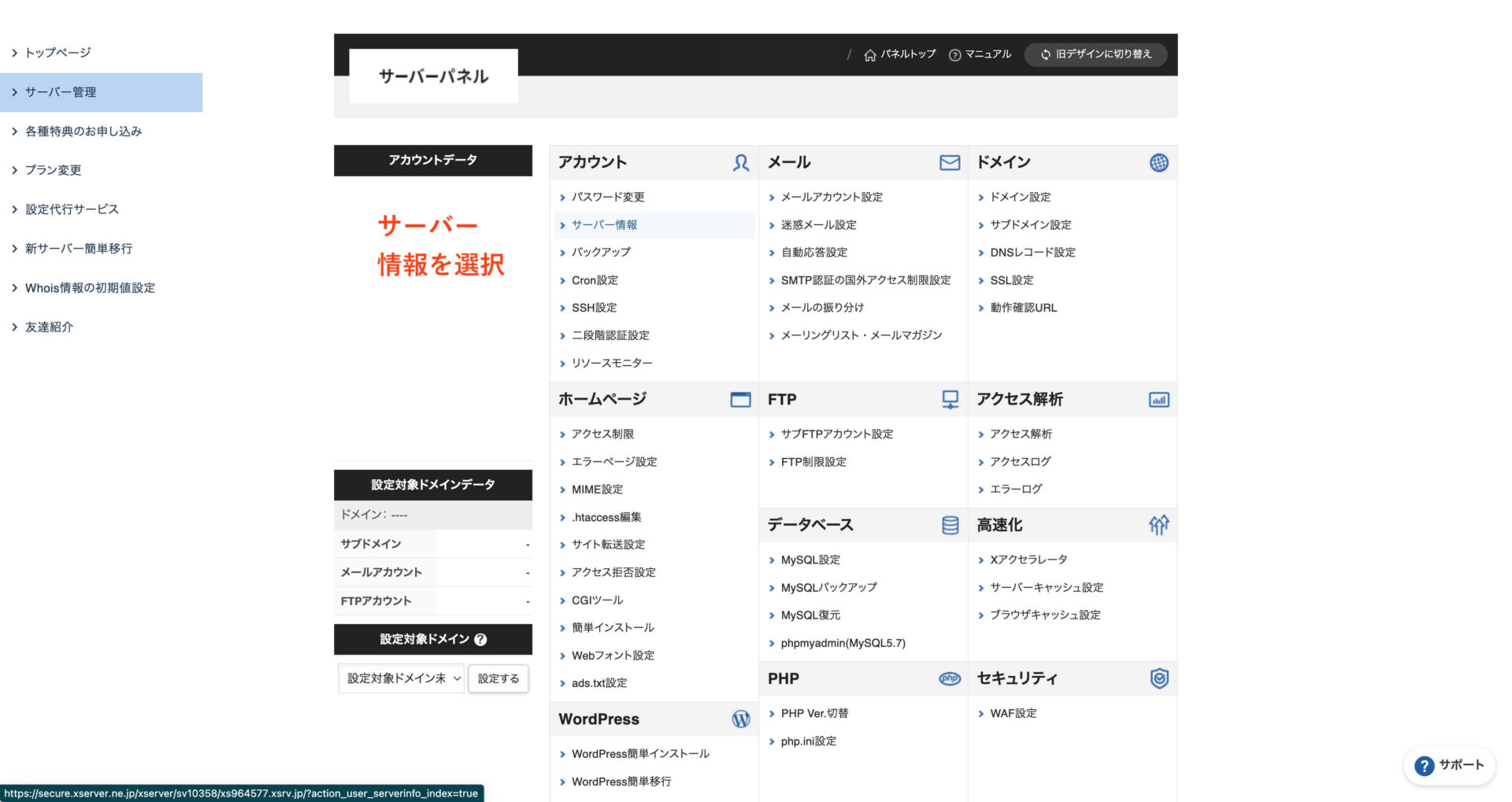The image size is (1512, 802).
Task: Open the パスワード変更 link
Action: tap(608, 198)
